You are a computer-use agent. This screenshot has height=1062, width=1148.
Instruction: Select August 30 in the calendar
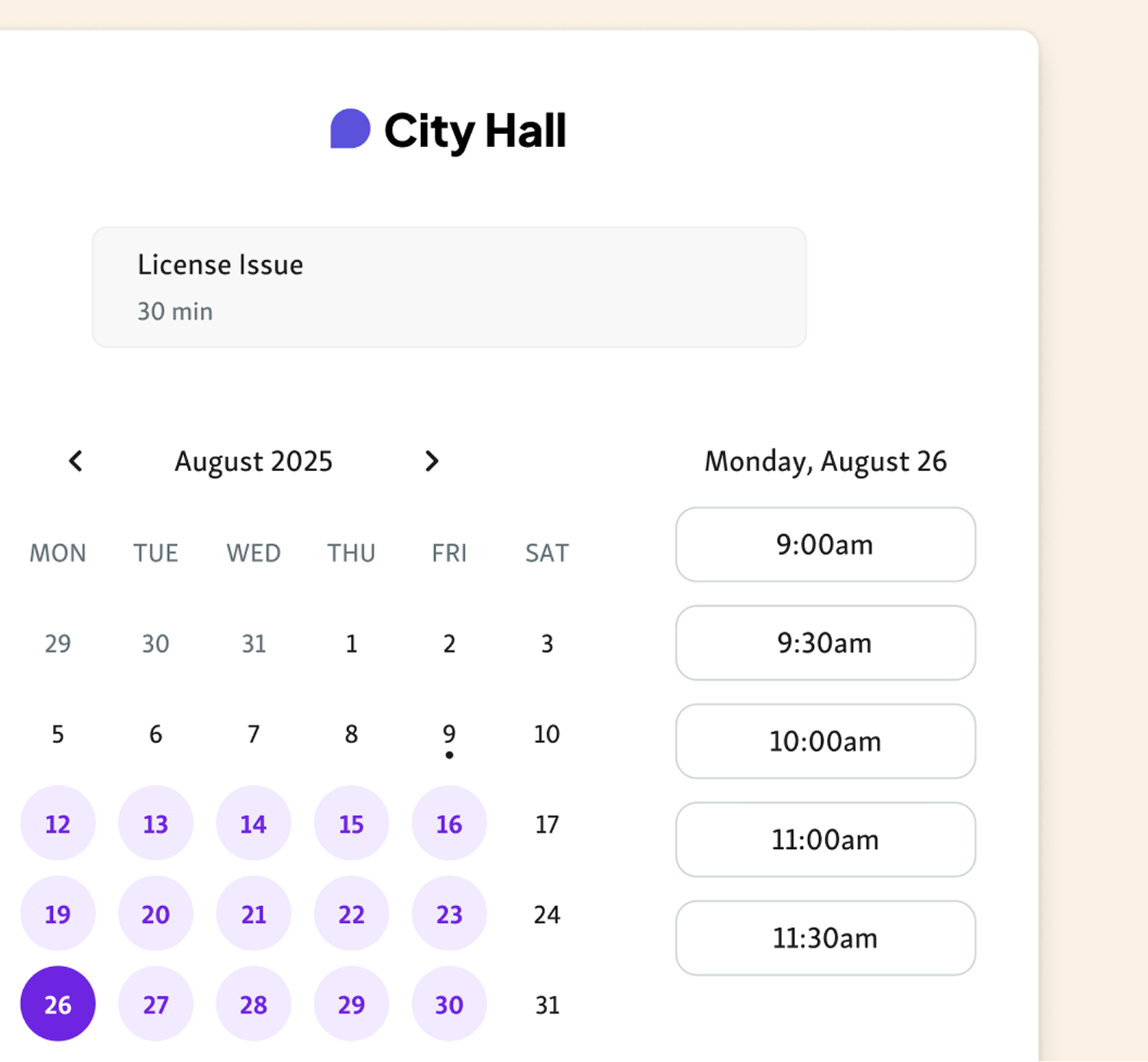pos(449,1004)
